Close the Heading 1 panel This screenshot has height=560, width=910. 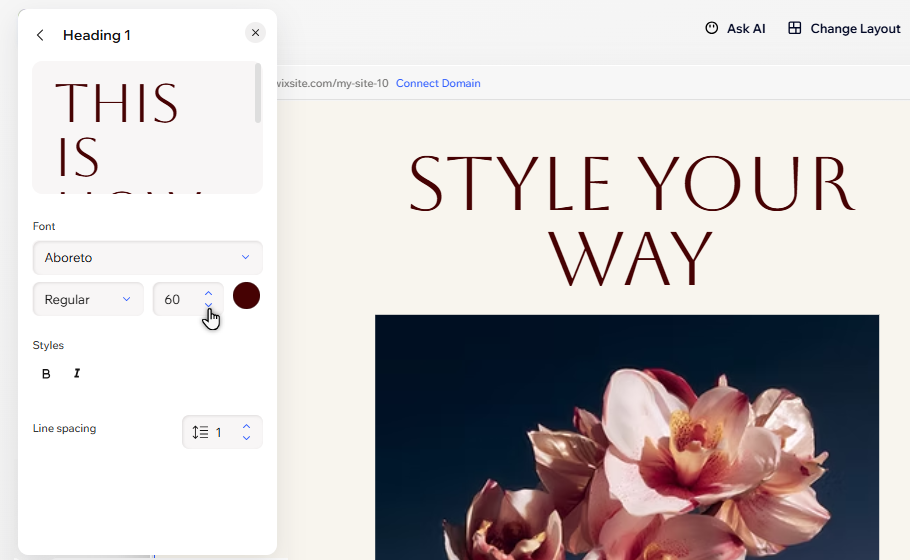point(255,33)
